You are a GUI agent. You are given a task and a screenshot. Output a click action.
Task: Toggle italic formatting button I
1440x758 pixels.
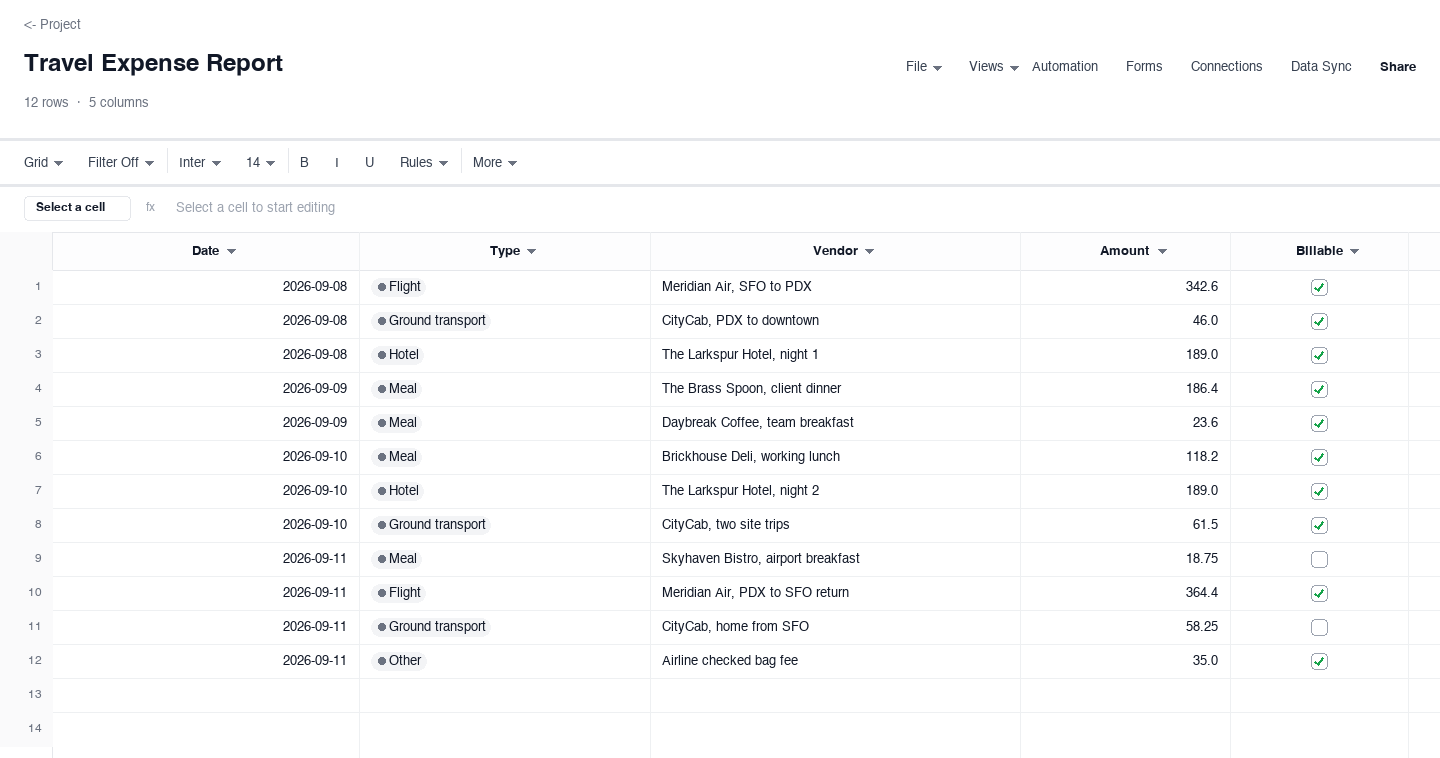337,162
